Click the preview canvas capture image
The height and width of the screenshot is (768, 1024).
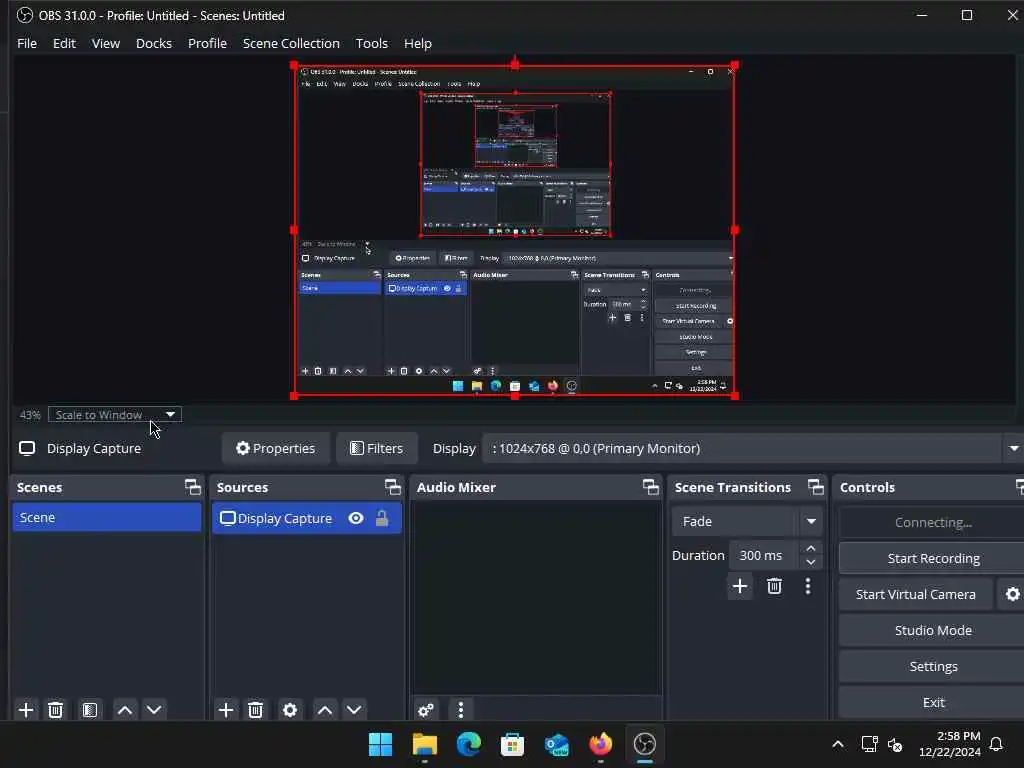pyautogui.click(x=515, y=230)
